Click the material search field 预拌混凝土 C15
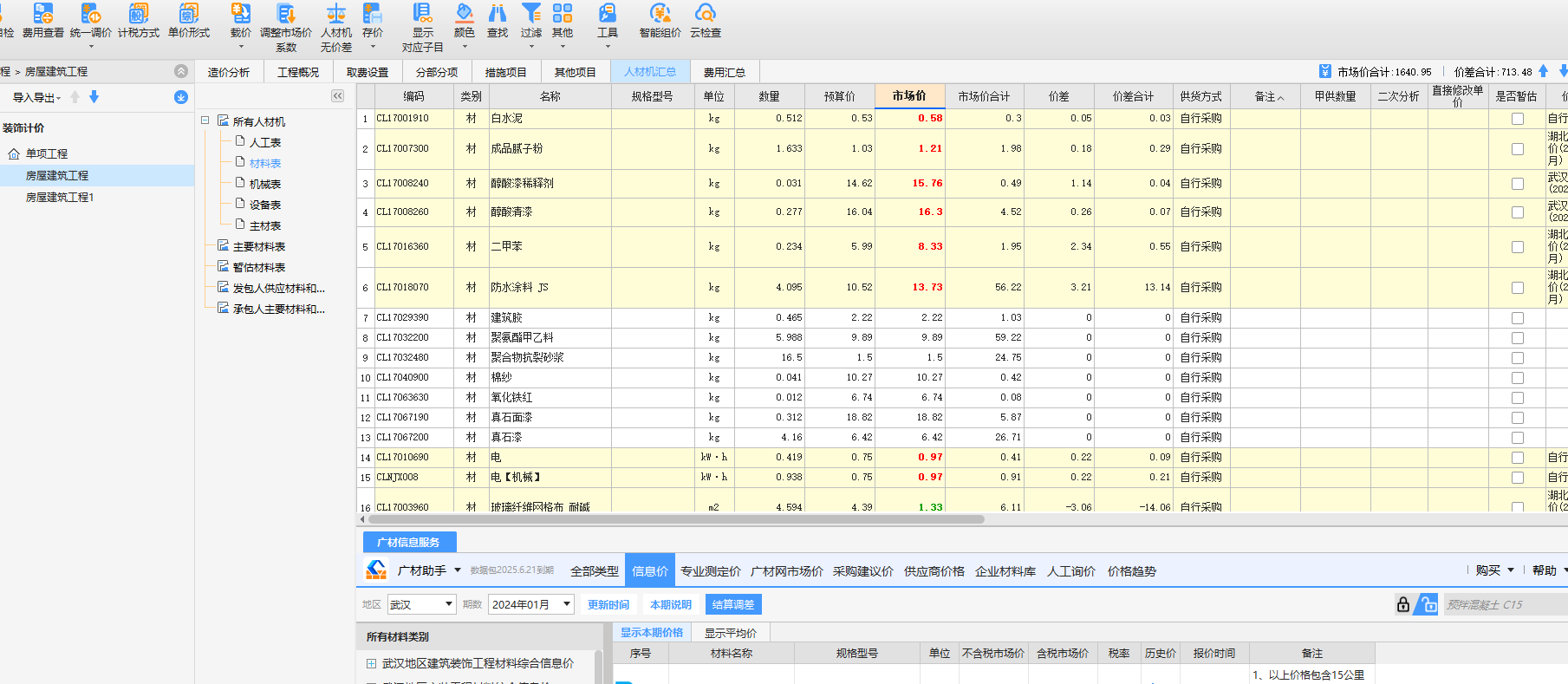Viewport: 1568px width, 684px height. tap(1505, 604)
